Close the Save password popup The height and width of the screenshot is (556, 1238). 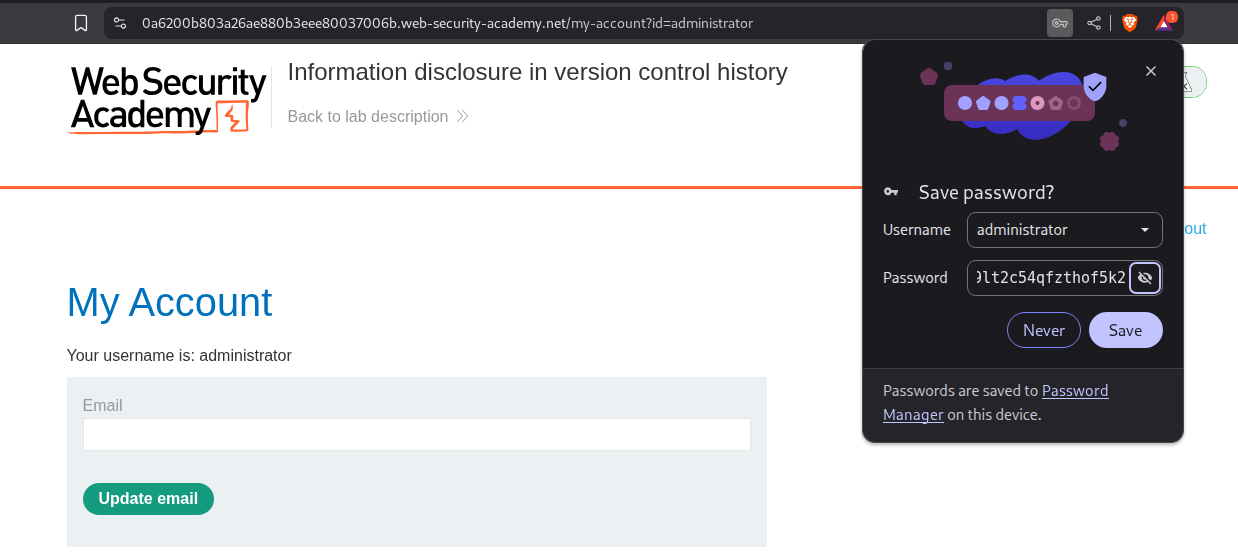pos(1151,71)
